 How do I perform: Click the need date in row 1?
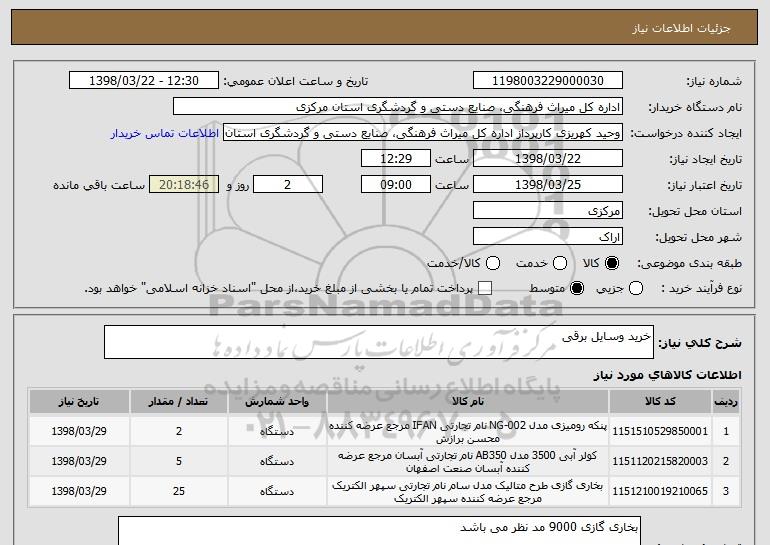79,432
